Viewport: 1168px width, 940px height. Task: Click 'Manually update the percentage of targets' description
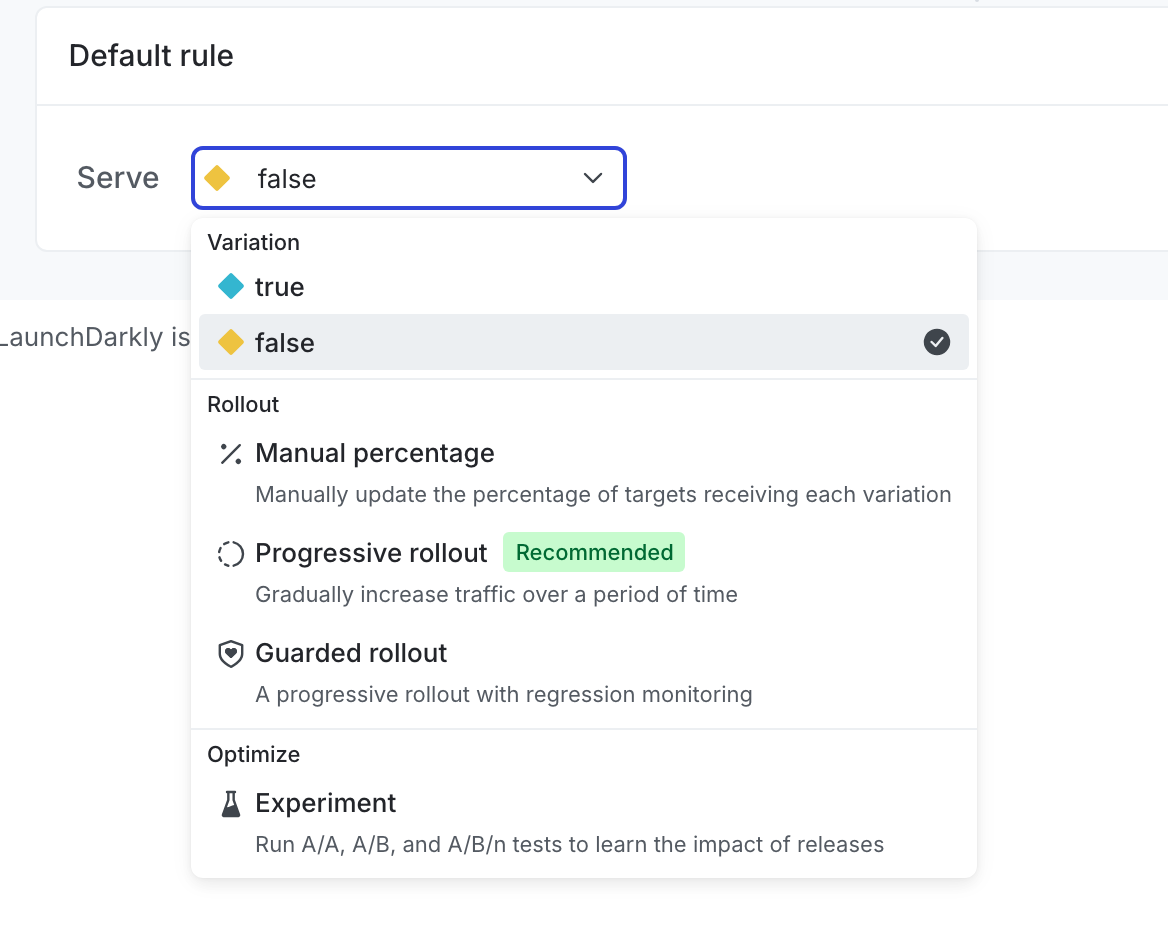point(603,495)
